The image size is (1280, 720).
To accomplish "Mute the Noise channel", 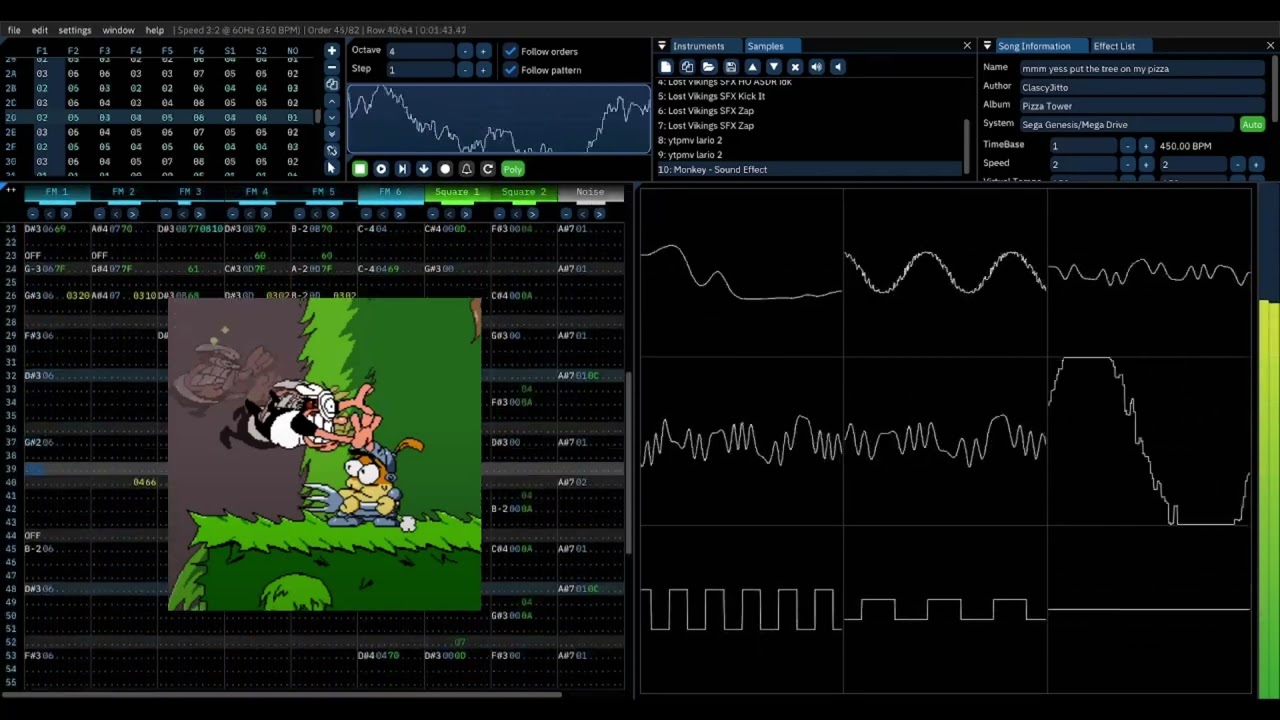I will (x=589, y=192).
